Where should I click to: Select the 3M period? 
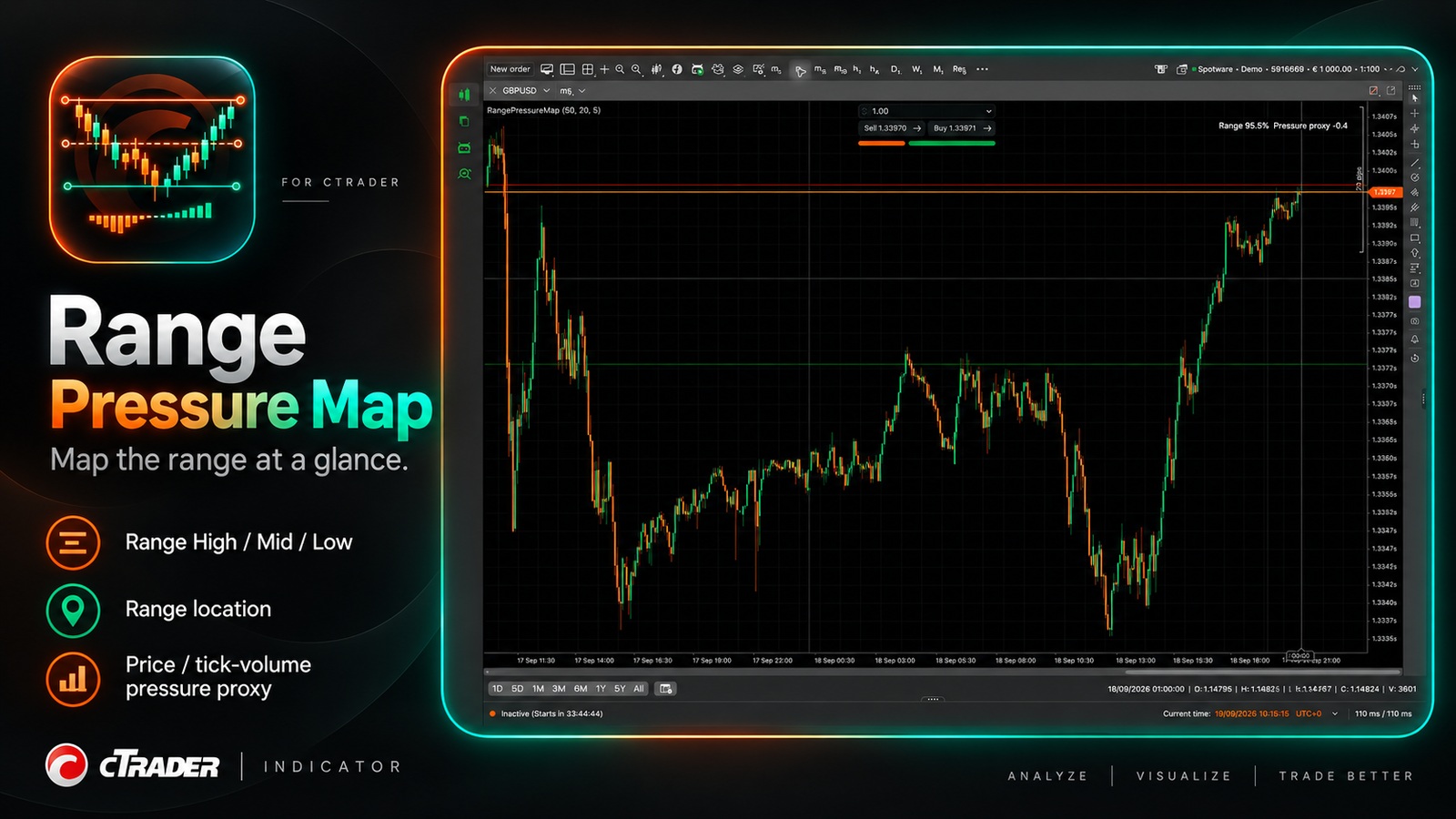[x=559, y=689]
